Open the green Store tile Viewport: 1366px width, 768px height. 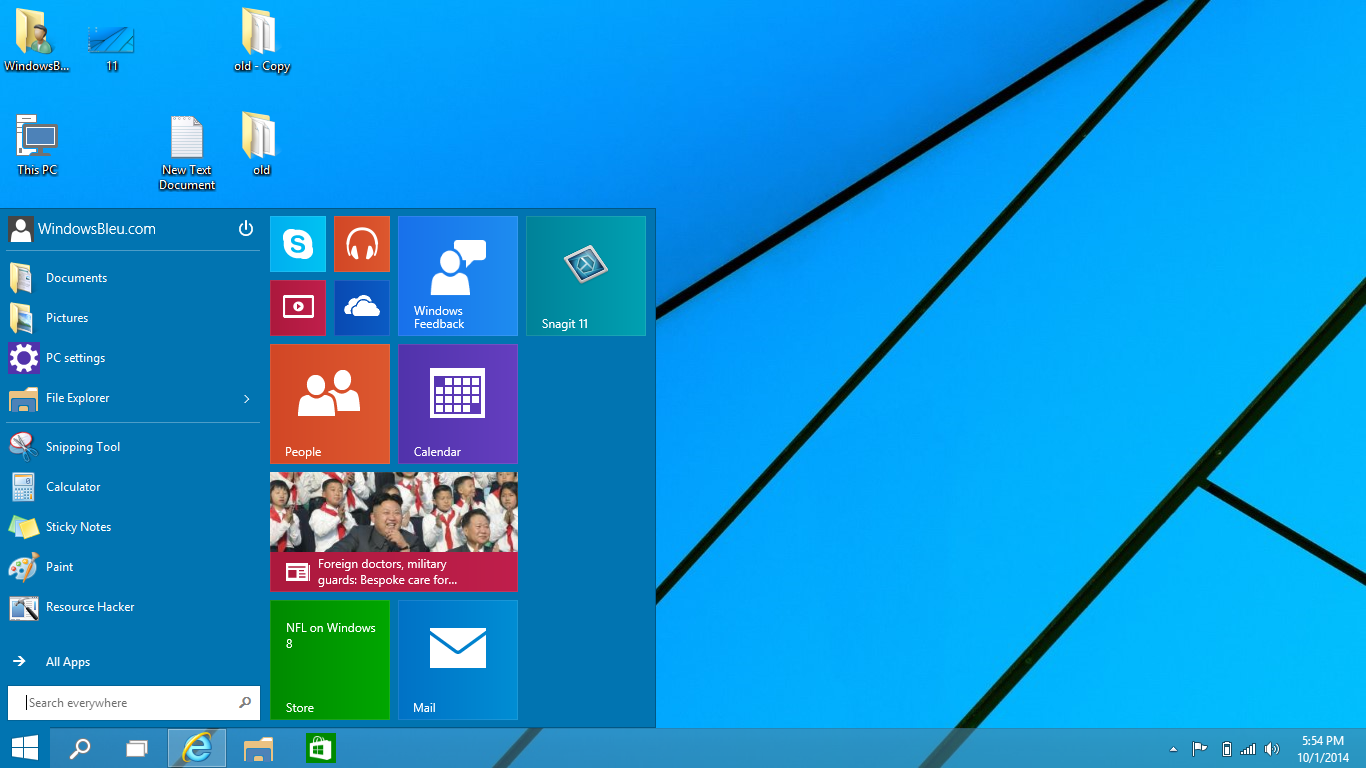coord(330,660)
